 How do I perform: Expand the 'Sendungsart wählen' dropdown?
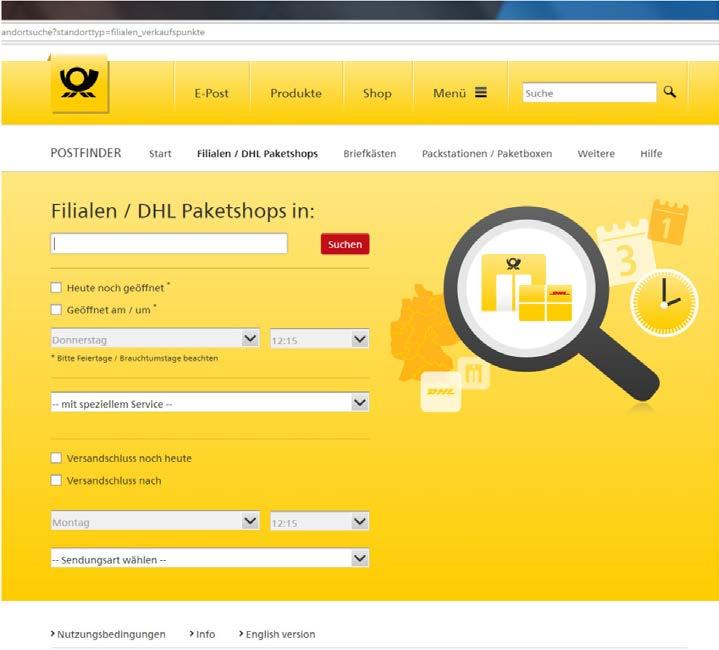click(210, 559)
